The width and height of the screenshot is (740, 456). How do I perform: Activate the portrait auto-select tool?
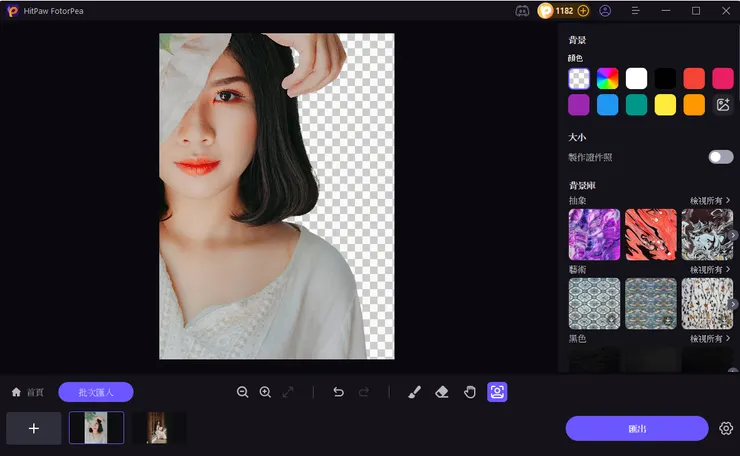tap(497, 392)
